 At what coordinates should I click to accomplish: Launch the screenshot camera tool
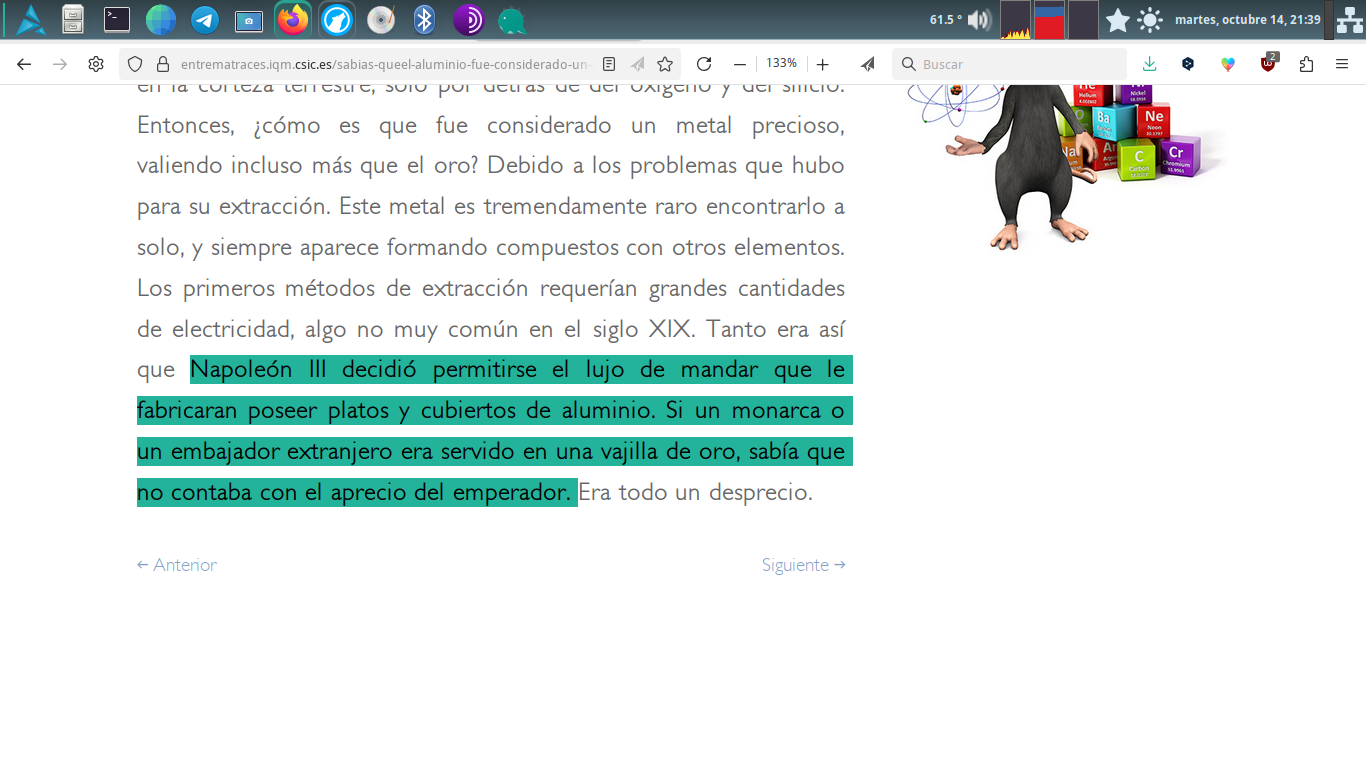click(x=248, y=20)
